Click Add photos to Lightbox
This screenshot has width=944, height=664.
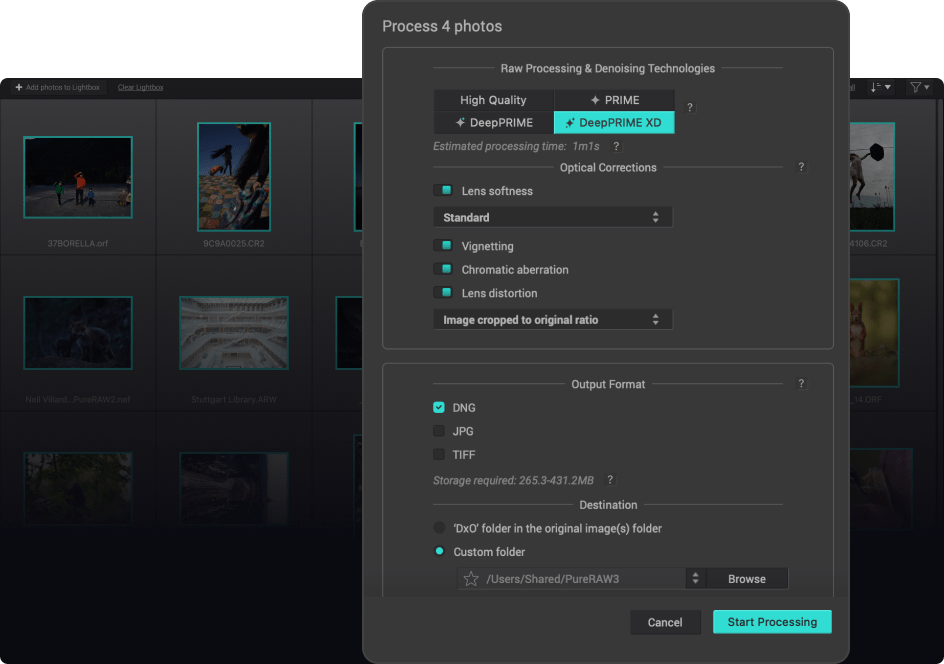pyautogui.click(x=57, y=87)
